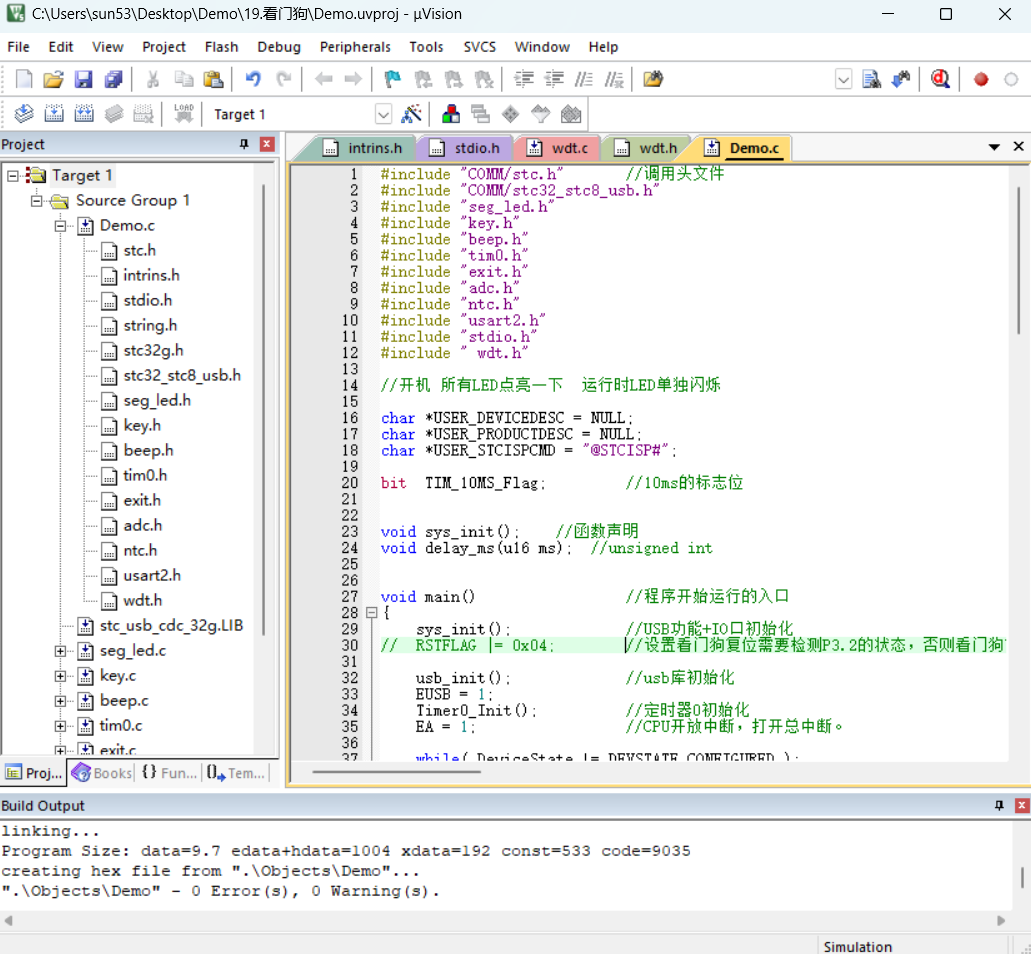The height and width of the screenshot is (954, 1031).
Task: Collapse the Demo.c include file list
Action: pos(60,226)
